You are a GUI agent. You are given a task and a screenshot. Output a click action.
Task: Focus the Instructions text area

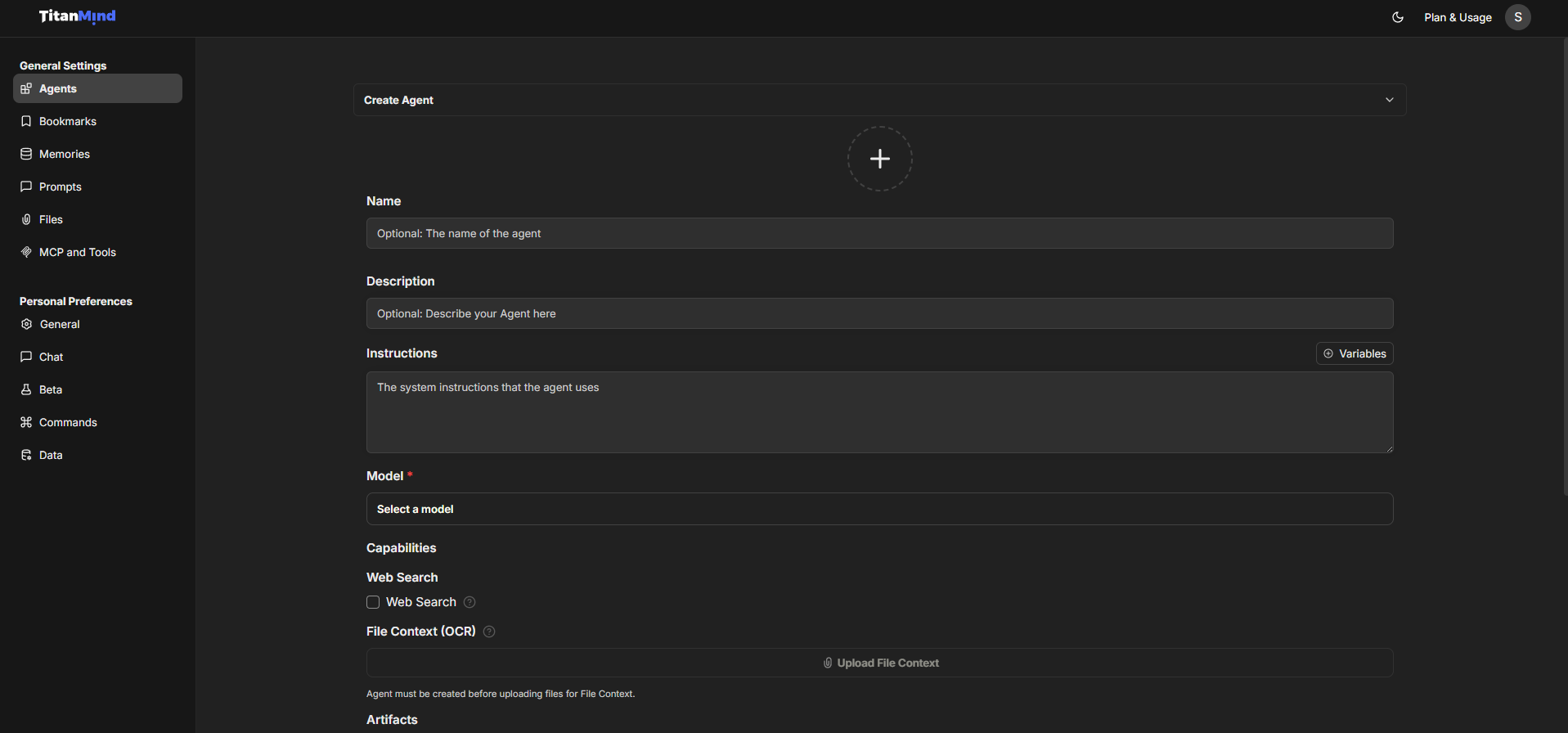(x=879, y=412)
